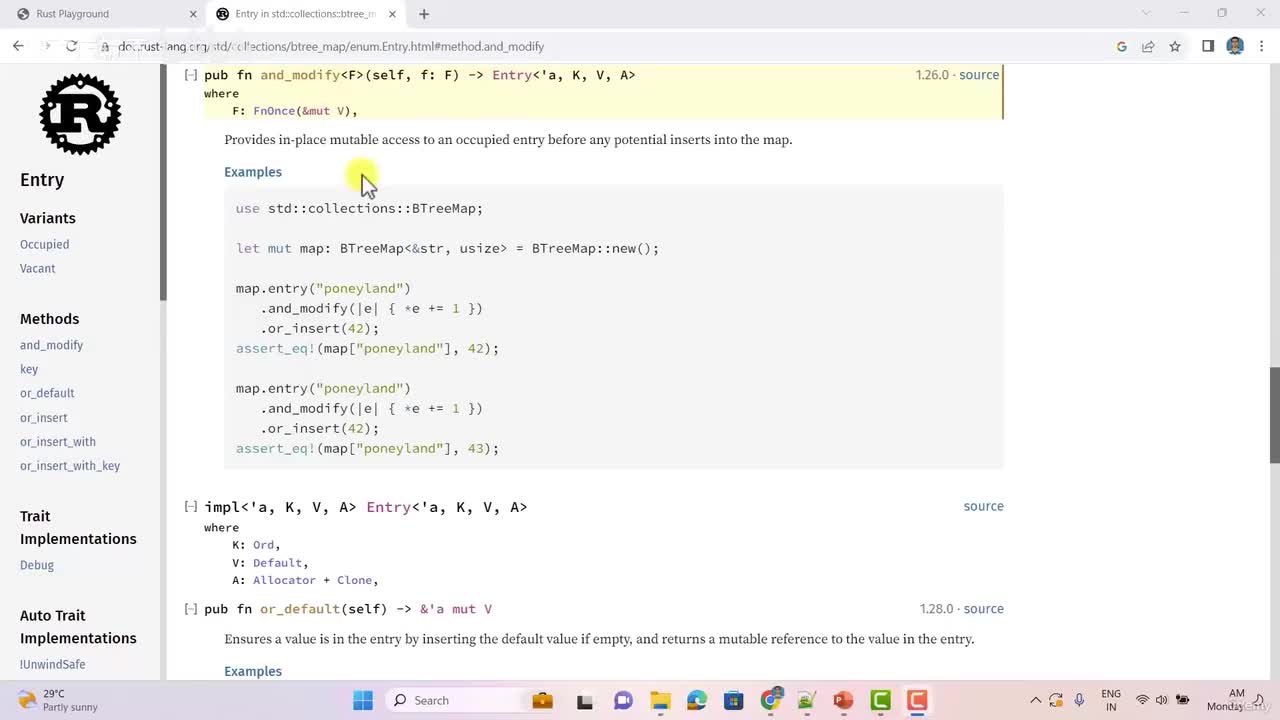This screenshot has width=1280, height=720.
Task: Open the browser side panel
Action: coord(1208,46)
